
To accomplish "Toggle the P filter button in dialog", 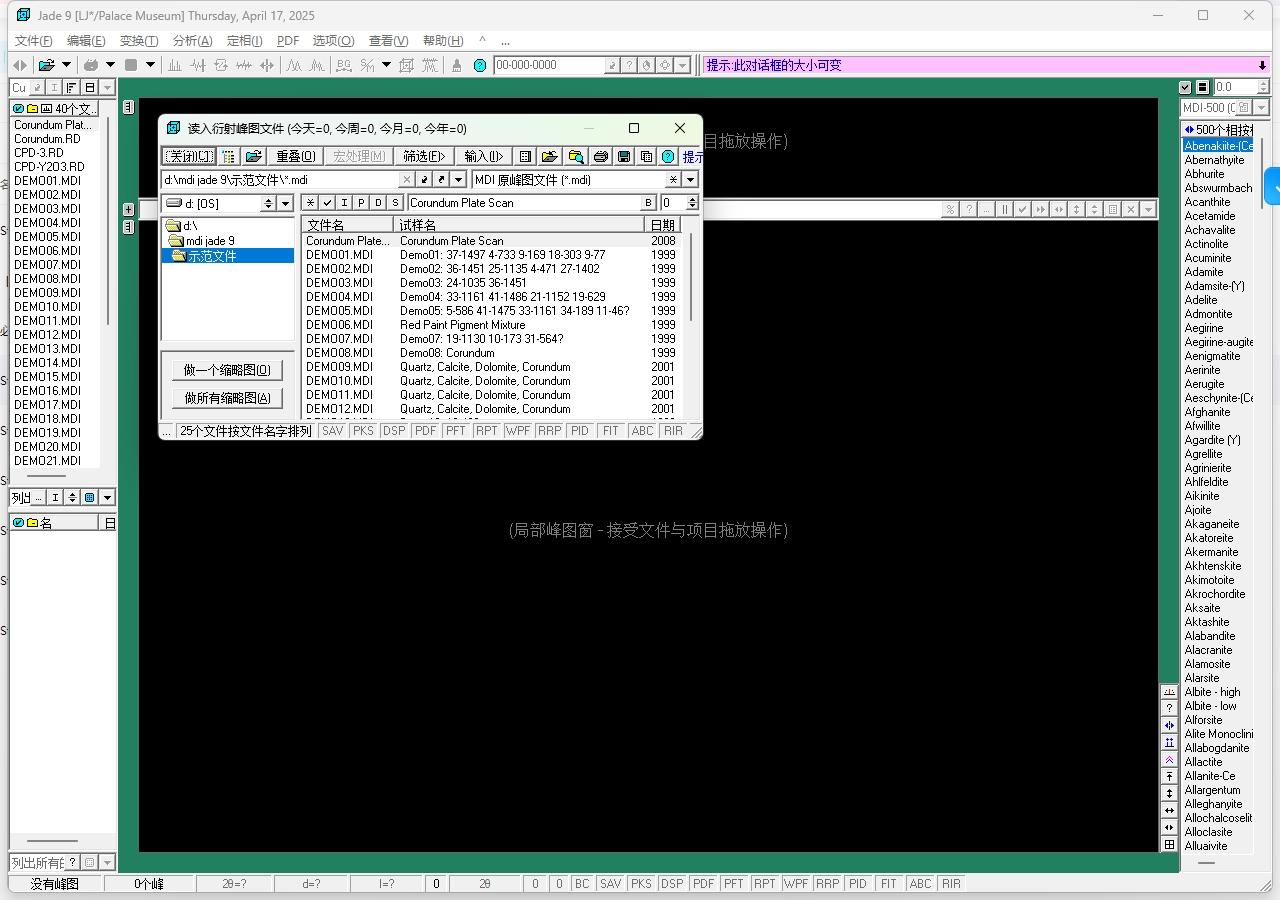I will pyautogui.click(x=361, y=203).
